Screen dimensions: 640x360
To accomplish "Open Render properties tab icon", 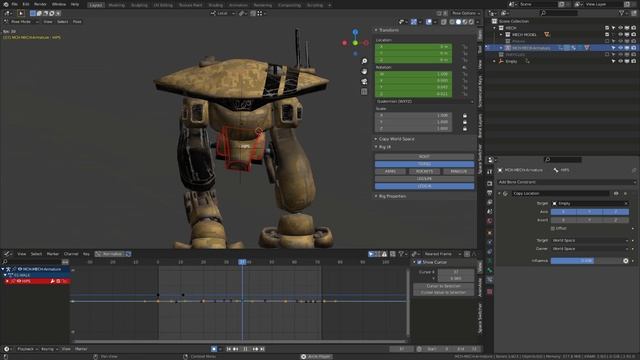I will click(x=489, y=184).
